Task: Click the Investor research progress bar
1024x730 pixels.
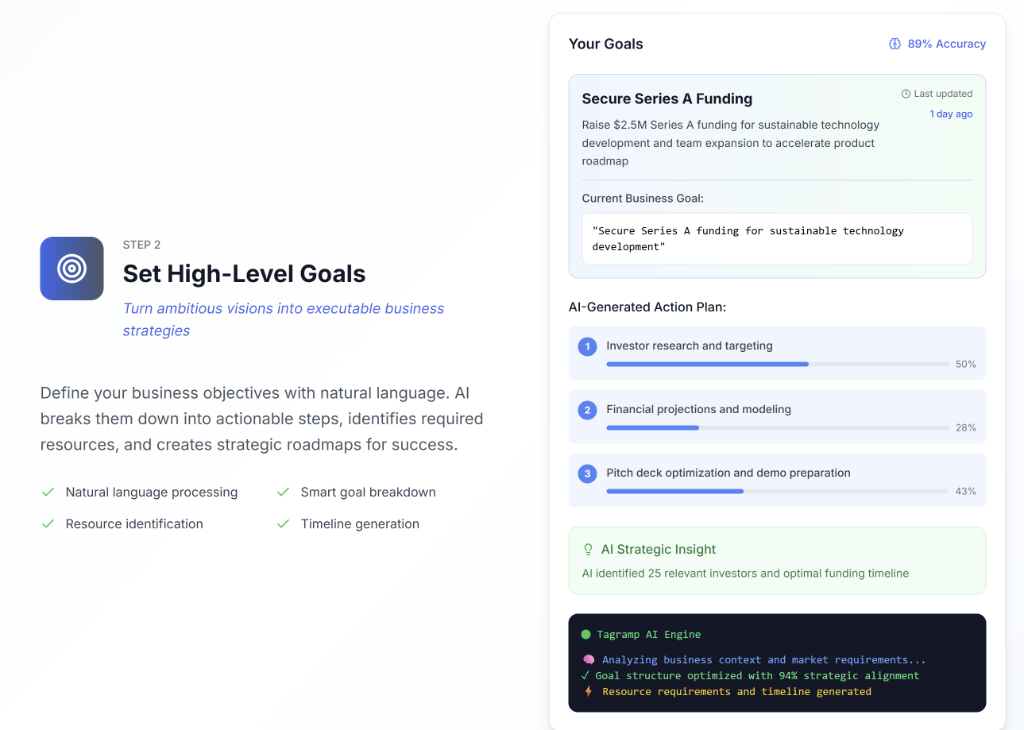Action: coord(777,364)
